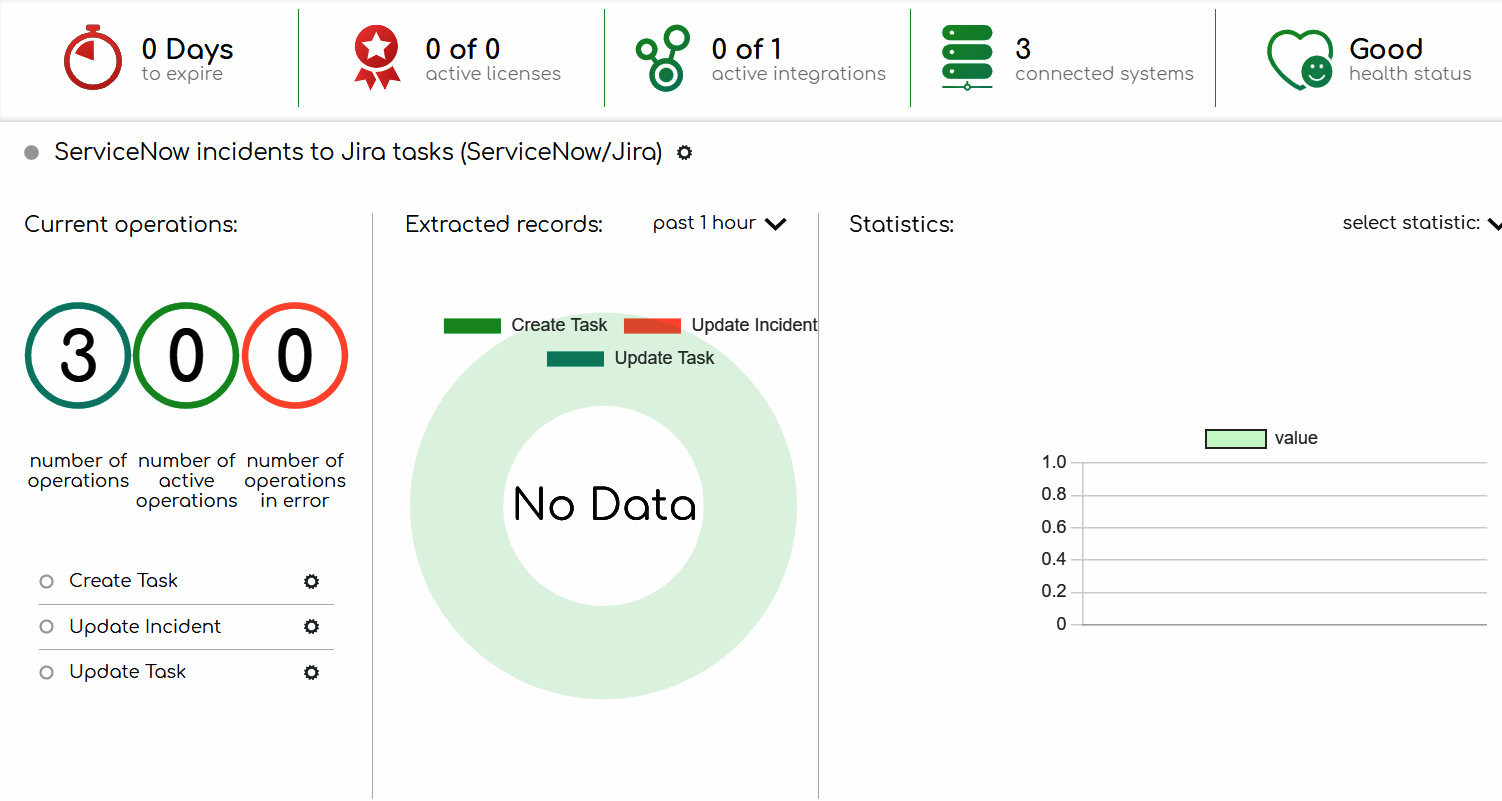Screen dimensions: 1502x801
Task: Open settings gear beside ServiceNow/Jira integration title
Action: pos(685,153)
